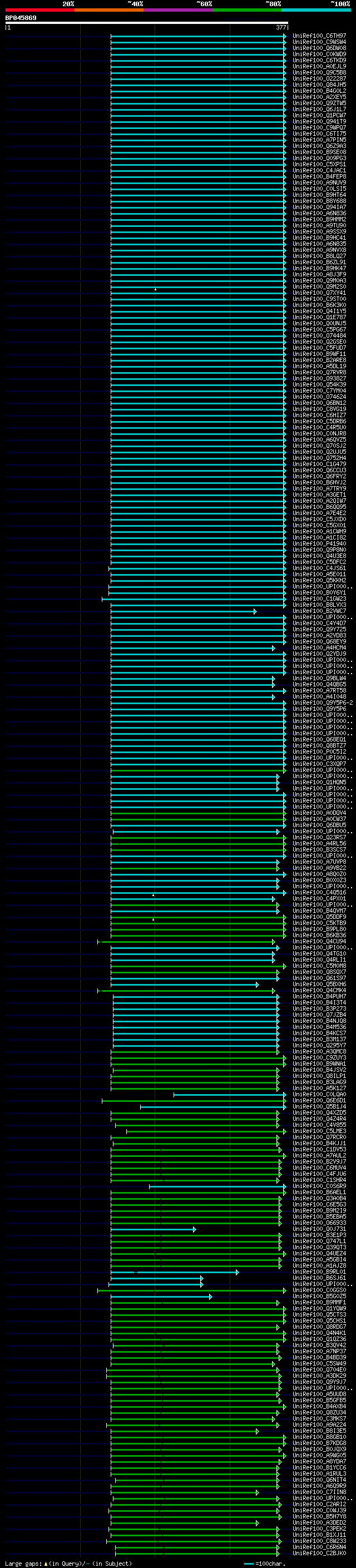Select the UniRef100_A6N836 label
Image resolution: width=356 pixels, height=1568 pixels.
click(x=319, y=213)
